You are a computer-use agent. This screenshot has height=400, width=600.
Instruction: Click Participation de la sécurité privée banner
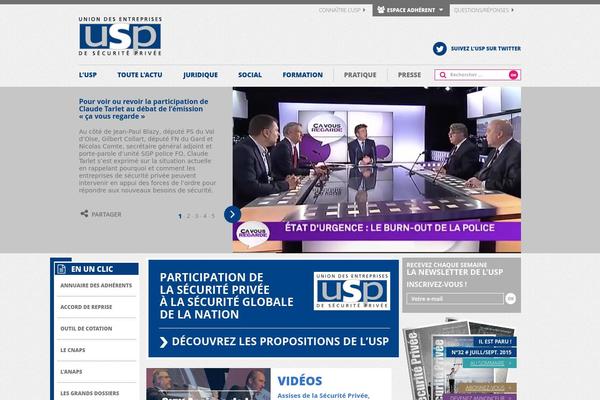274,309
